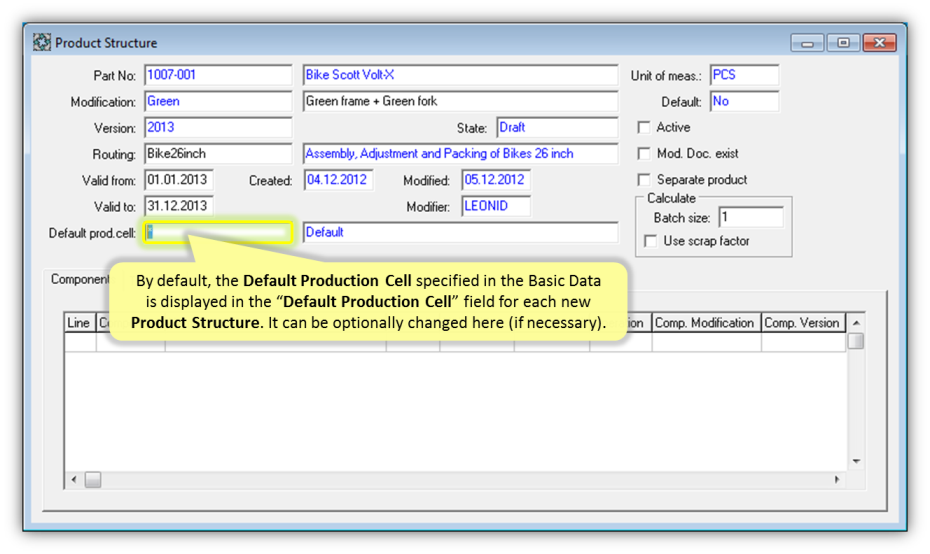The width and height of the screenshot is (930, 554).
Task: Enable Use scrap factor checkbox
Action: pyautogui.click(x=651, y=241)
